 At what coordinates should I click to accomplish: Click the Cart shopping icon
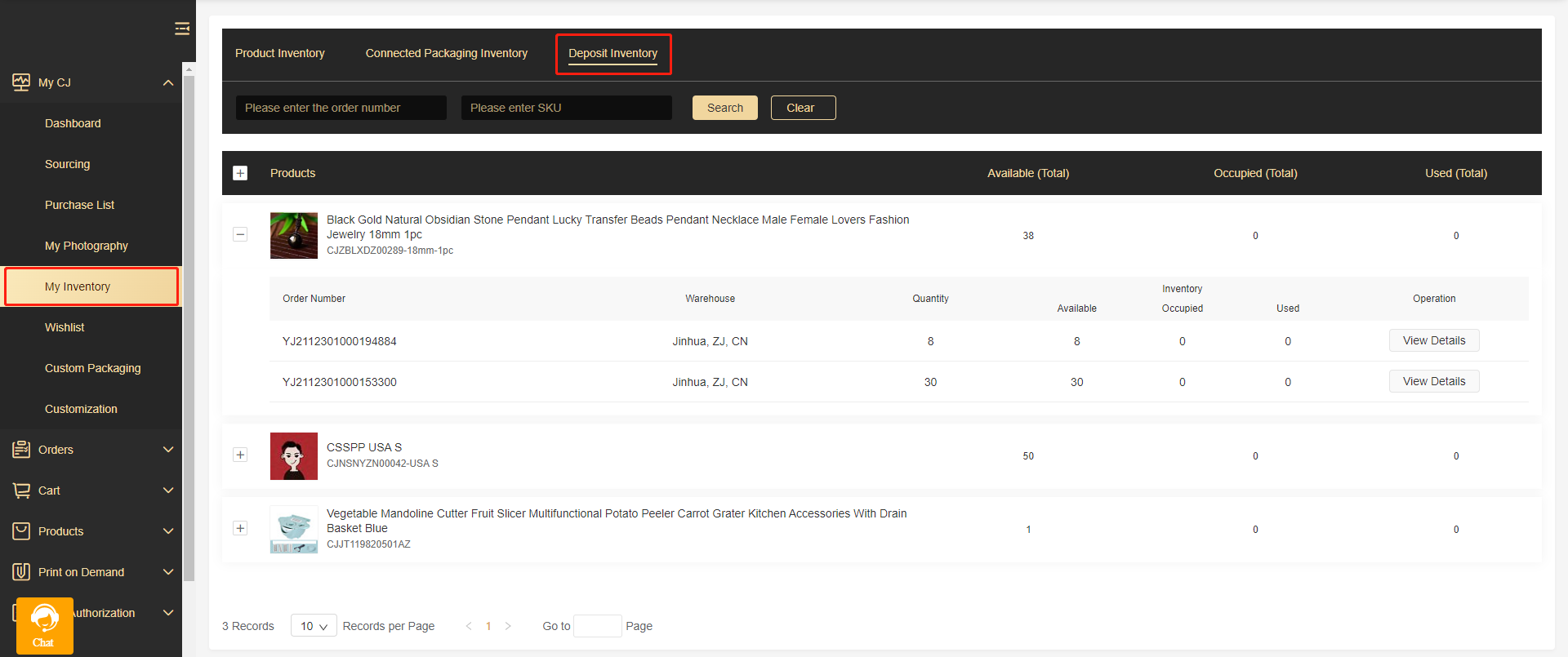tap(21, 491)
